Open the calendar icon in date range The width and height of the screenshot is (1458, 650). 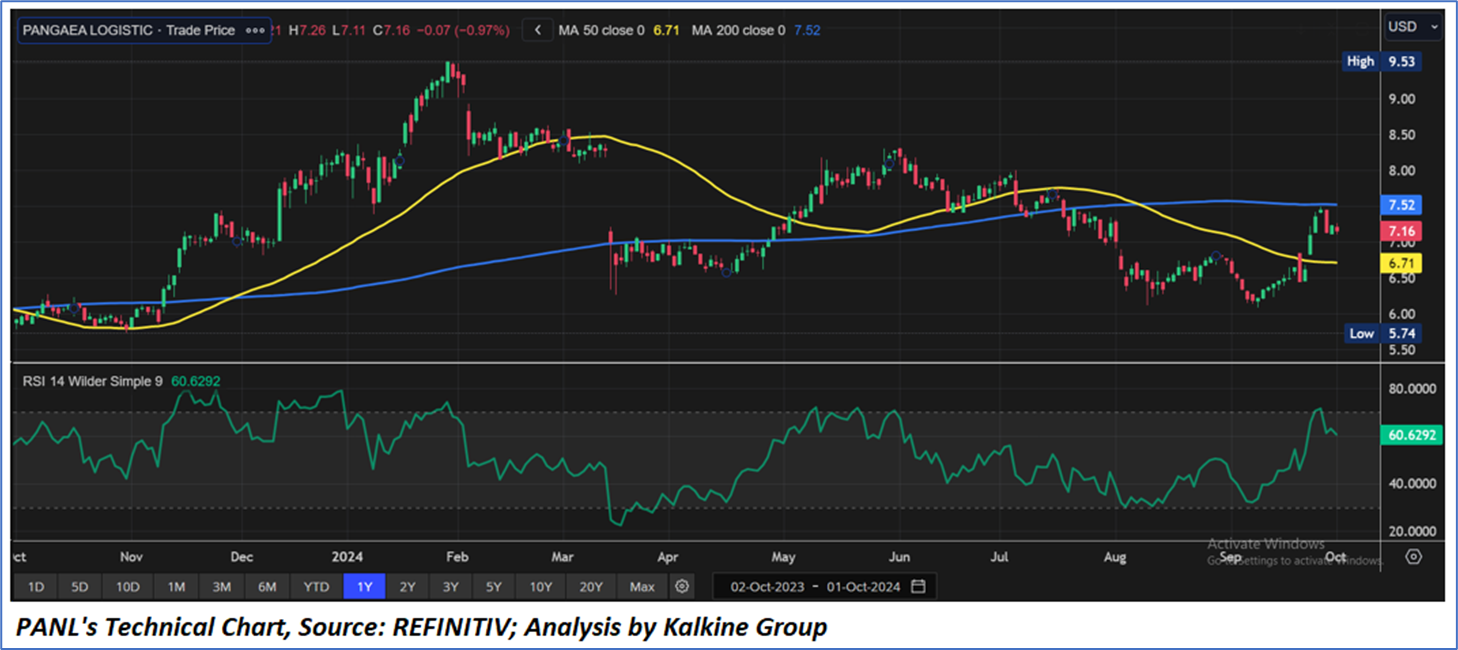pyautogui.click(x=918, y=586)
